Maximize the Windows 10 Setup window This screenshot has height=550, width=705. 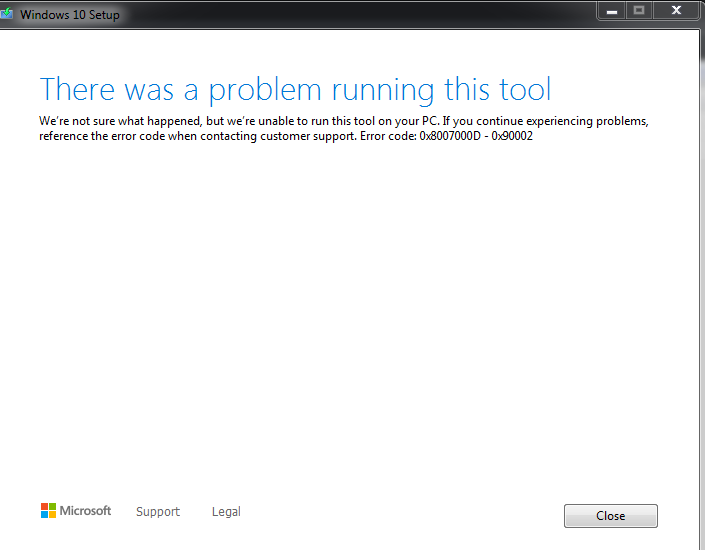tap(639, 11)
